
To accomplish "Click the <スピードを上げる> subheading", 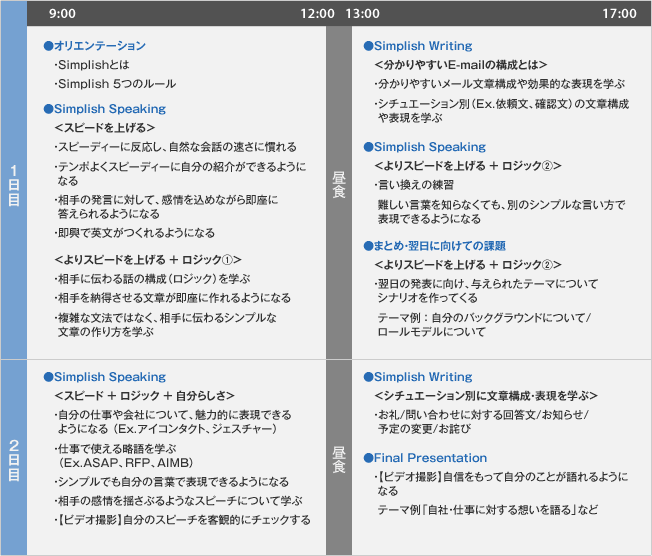I will point(104,128).
